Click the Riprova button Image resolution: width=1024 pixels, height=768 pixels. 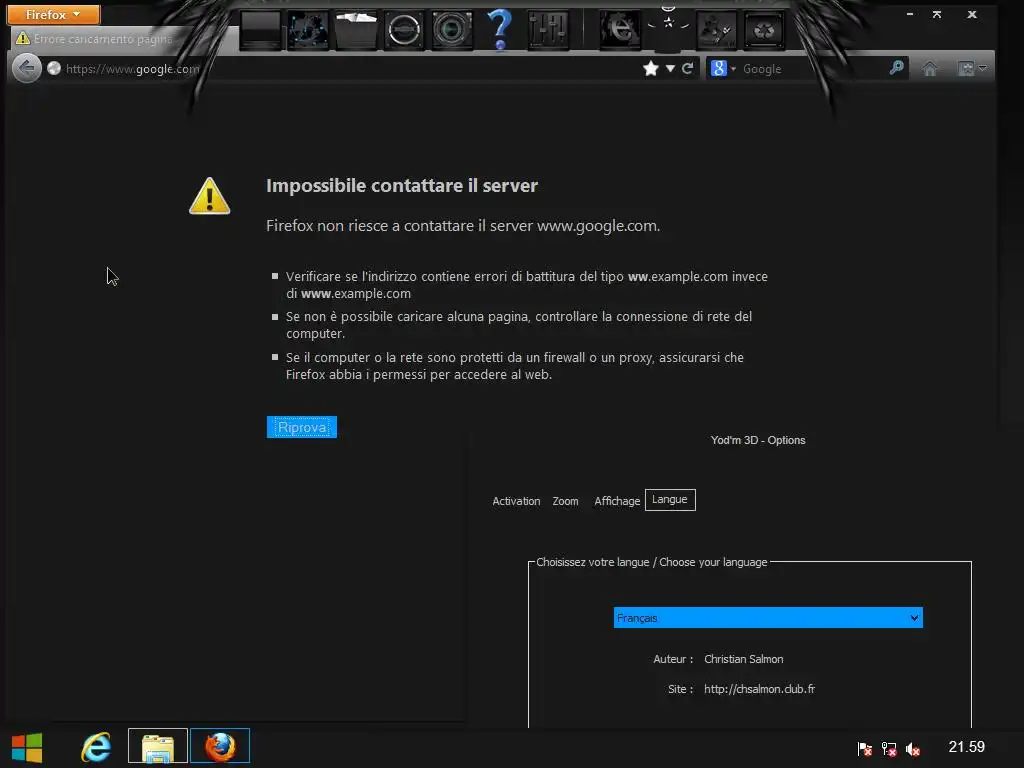302,427
